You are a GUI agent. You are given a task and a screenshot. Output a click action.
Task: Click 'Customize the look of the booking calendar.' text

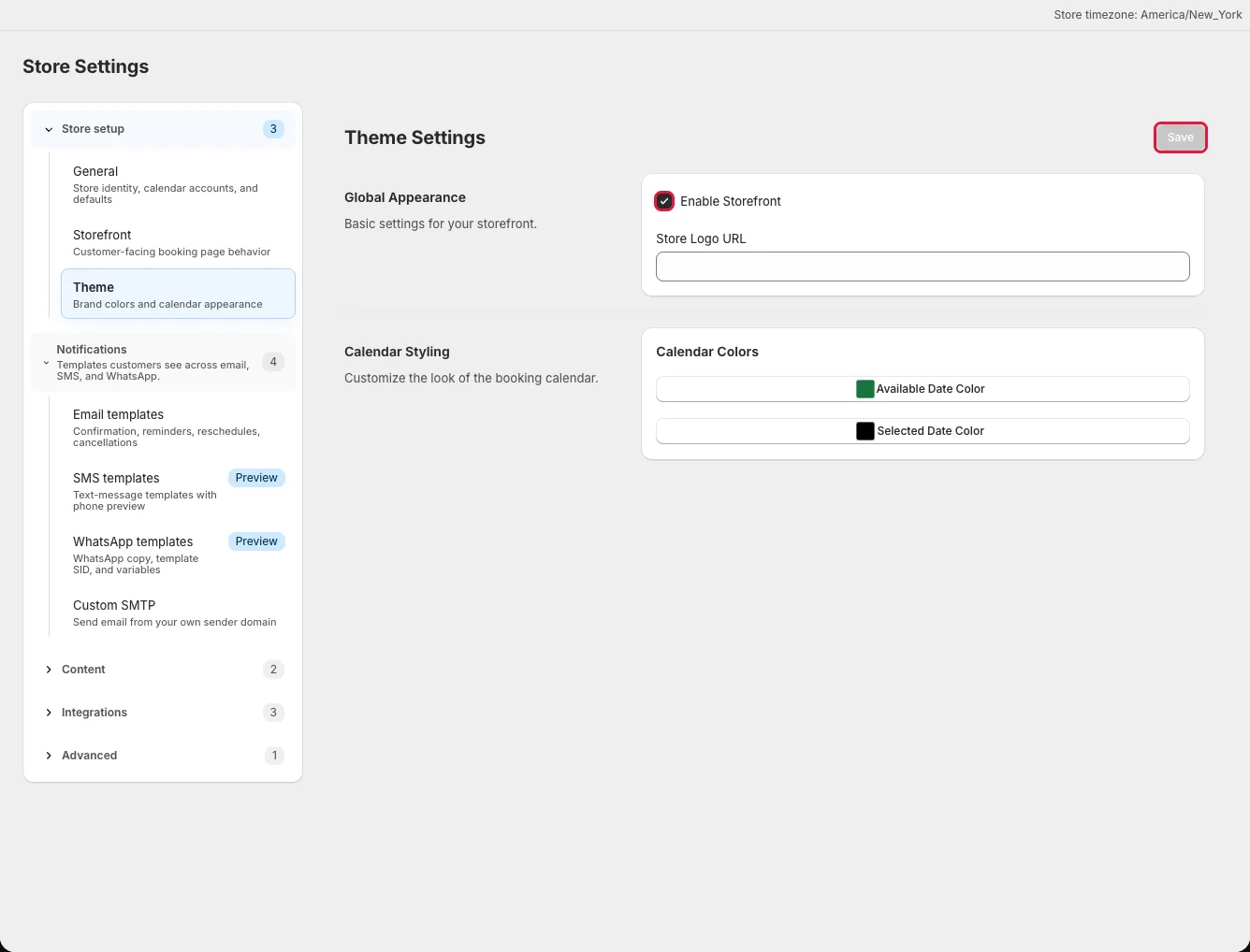(x=472, y=378)
